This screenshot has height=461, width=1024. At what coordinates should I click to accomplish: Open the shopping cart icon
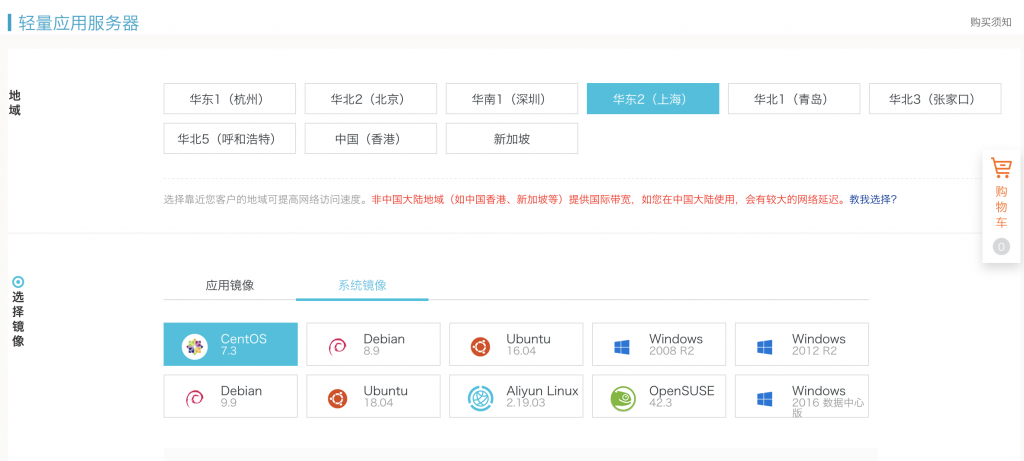1001,168
